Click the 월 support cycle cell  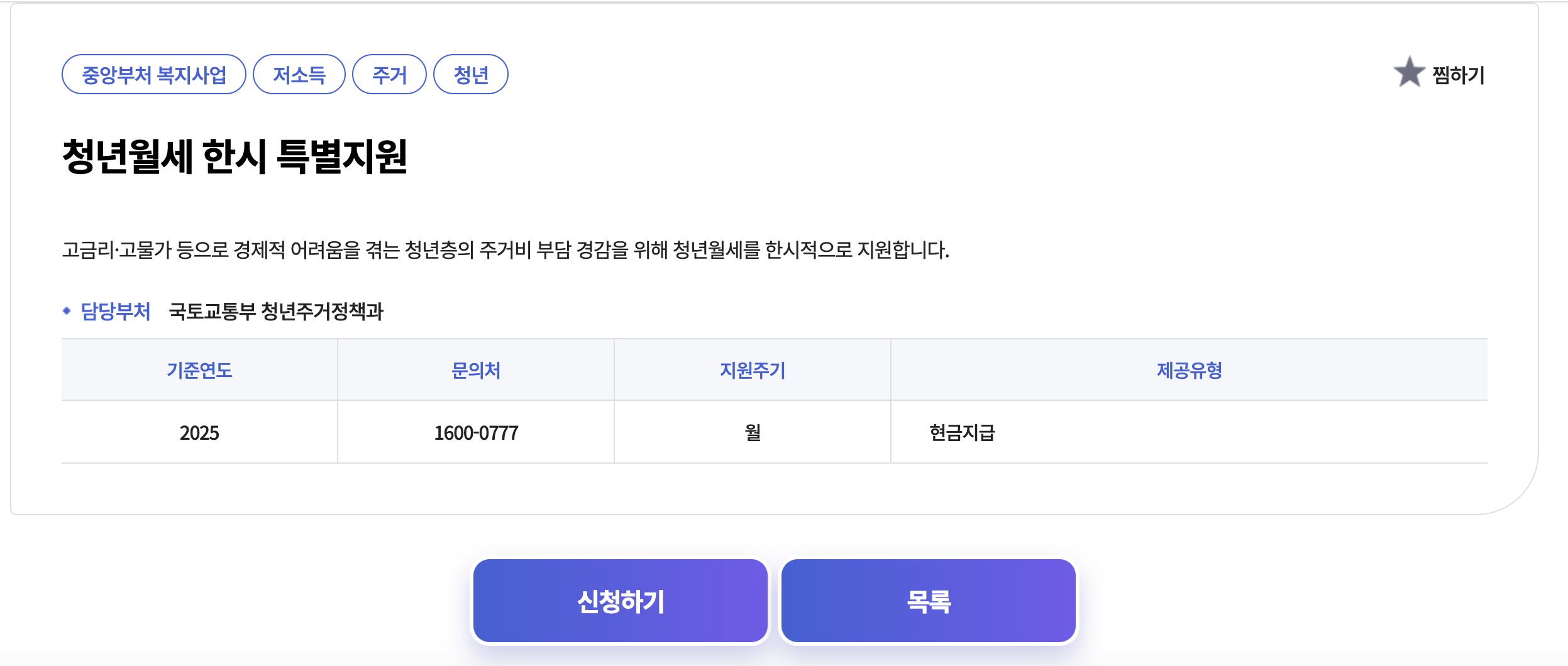(x=753, y=432)
